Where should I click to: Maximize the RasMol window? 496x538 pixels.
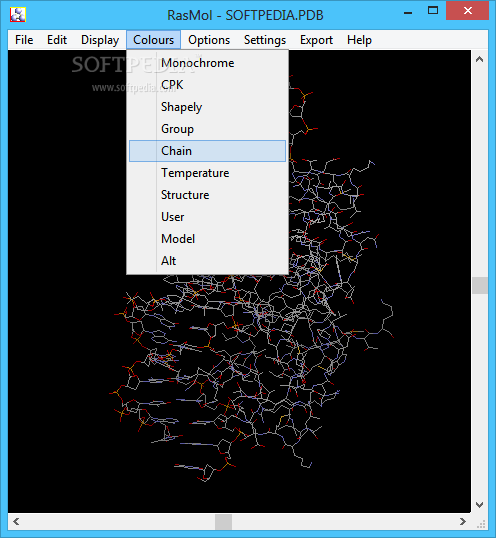tap(433, 11)
